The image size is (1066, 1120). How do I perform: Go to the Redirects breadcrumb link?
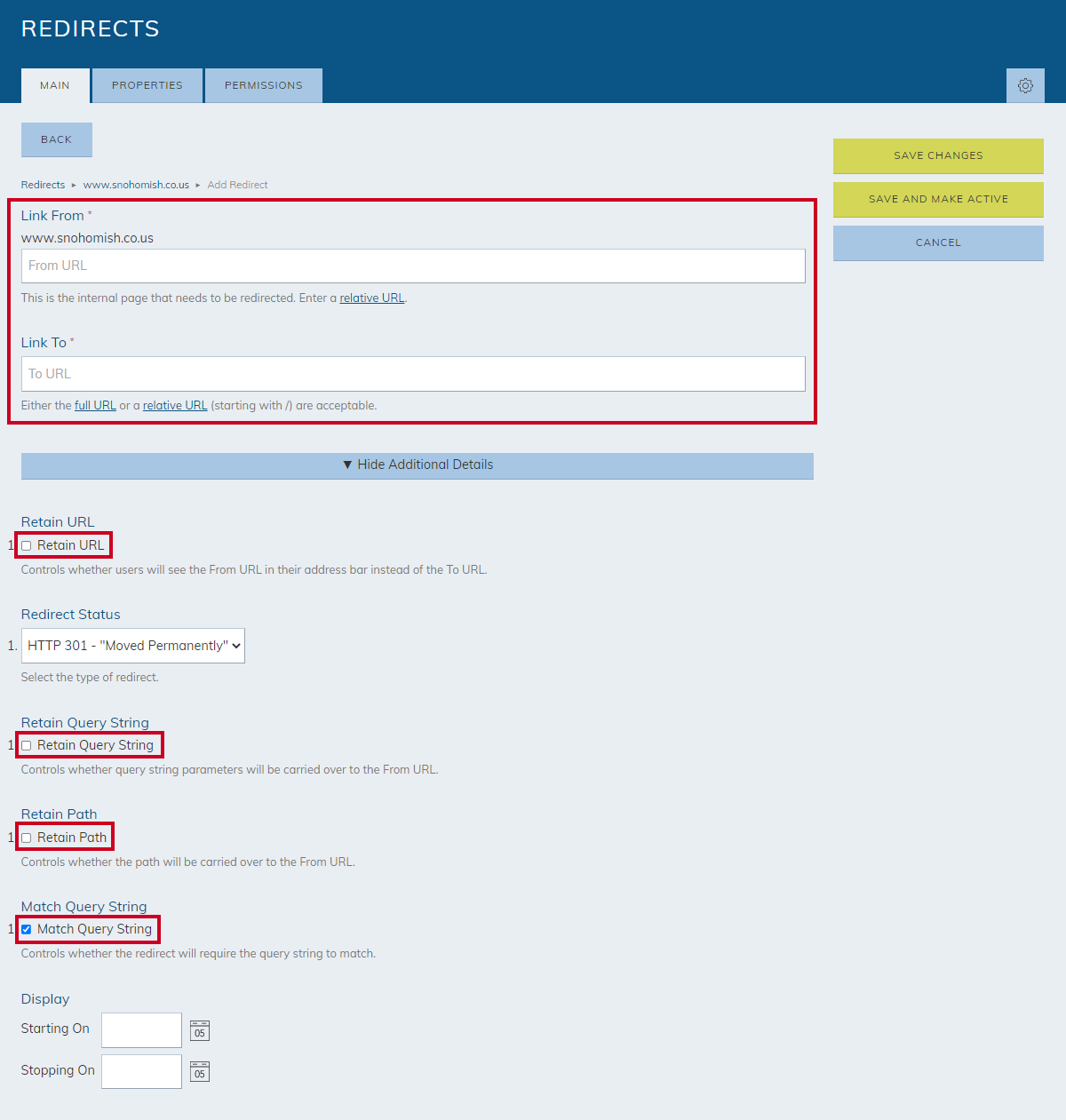(43, 185)
